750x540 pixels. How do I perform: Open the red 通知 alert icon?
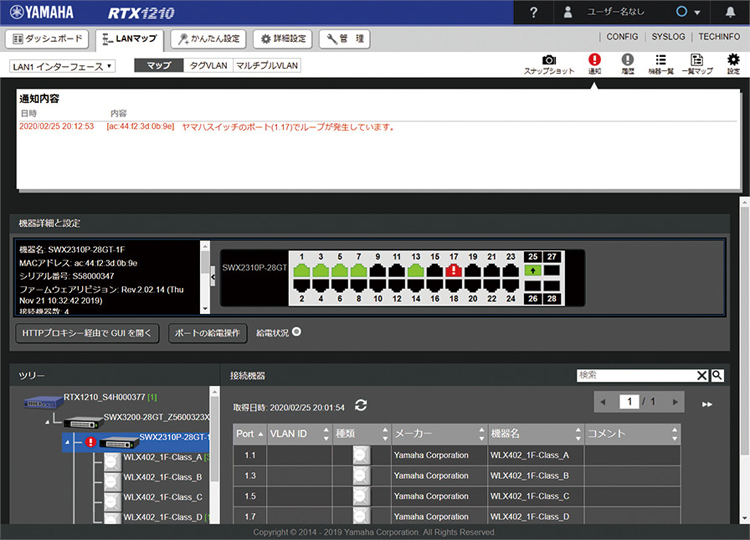595,64
